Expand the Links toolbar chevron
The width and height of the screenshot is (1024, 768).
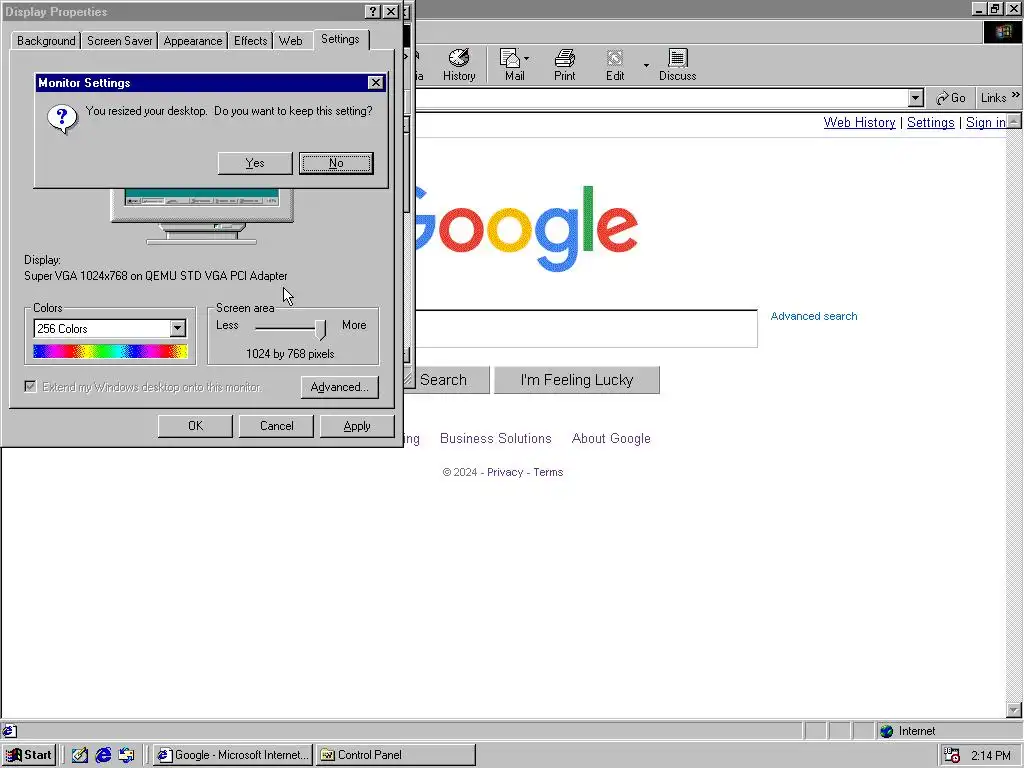(1016, 95)
